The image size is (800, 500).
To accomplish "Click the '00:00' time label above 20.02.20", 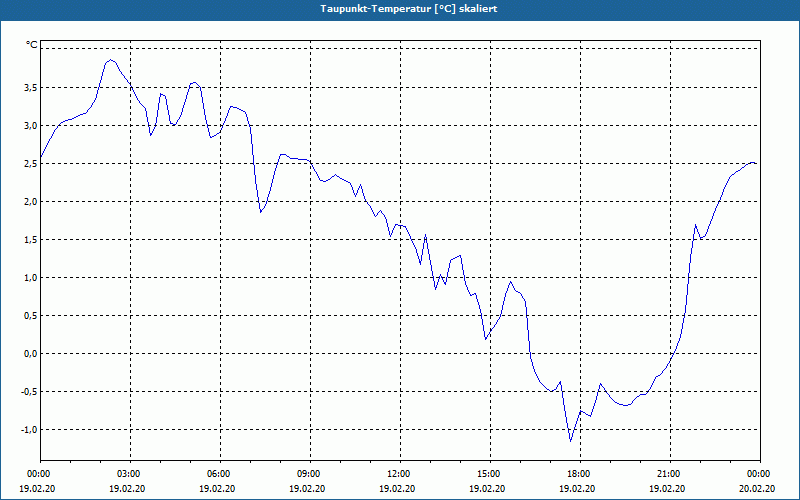I will 760,474.
